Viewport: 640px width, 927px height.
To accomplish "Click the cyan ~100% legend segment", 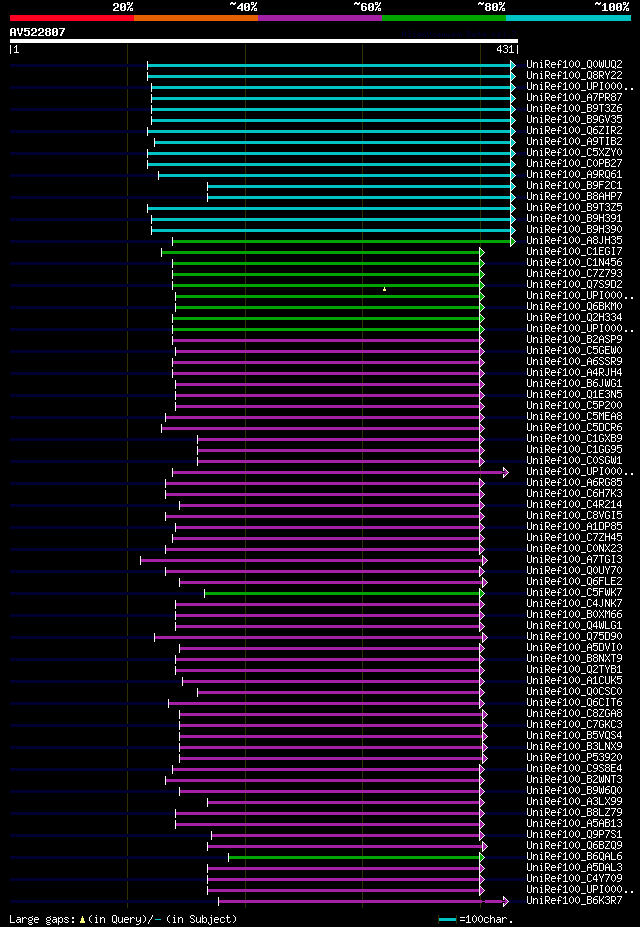I will click(568, 18).
